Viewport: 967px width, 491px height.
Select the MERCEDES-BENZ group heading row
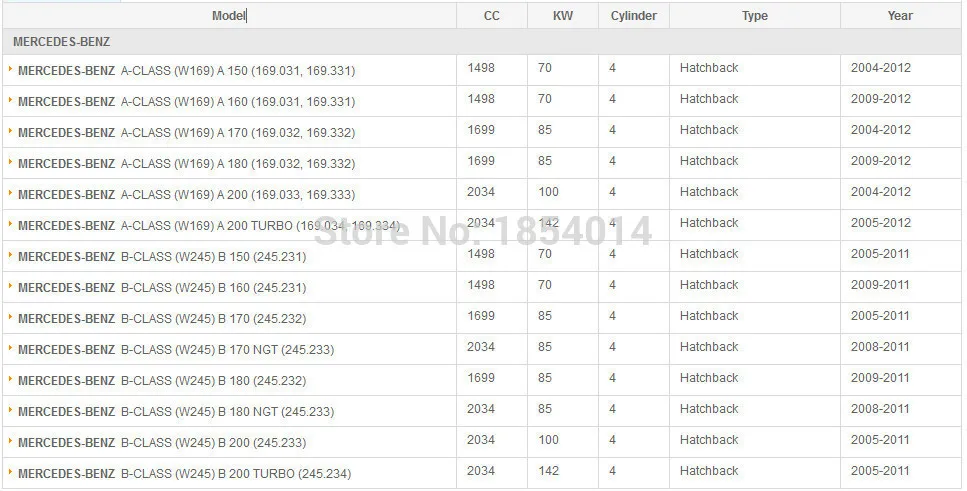tap(482, 42)
